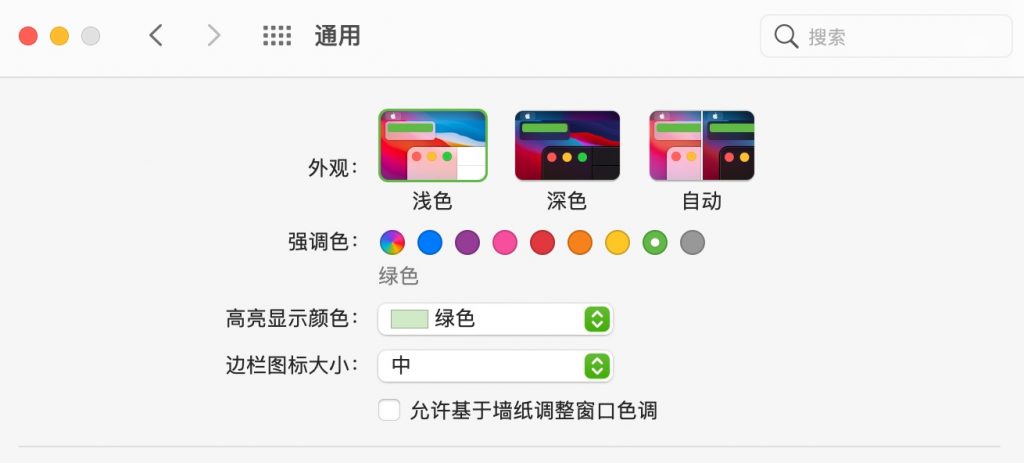Viewport: 1024px width, 463px height.
Task: Choose the red accent color
Action: (x=543, y=243)
